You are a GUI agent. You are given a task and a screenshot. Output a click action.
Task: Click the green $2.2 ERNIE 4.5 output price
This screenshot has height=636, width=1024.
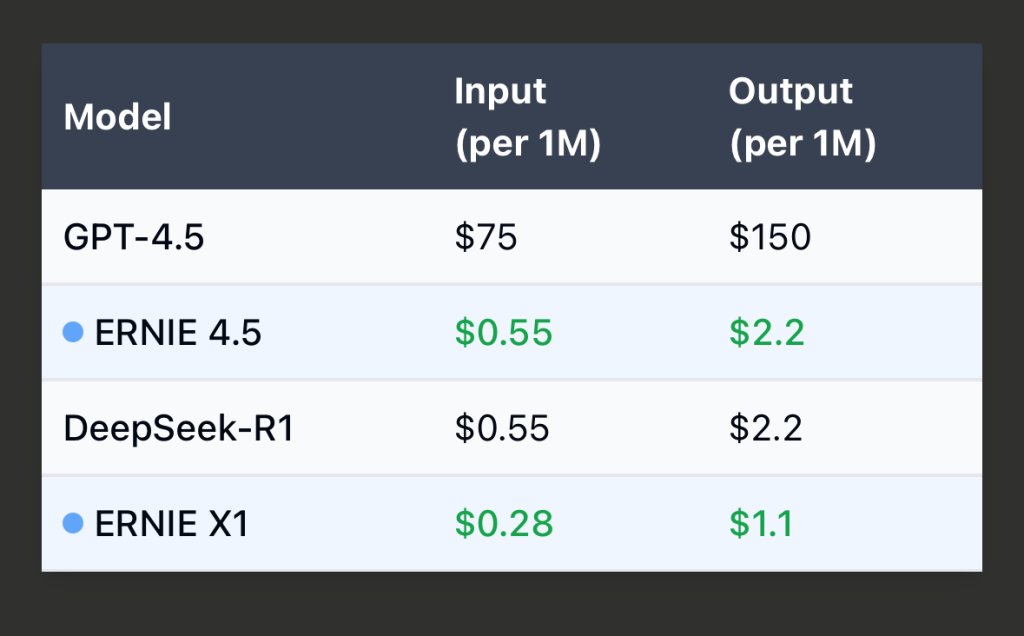click(x=766, y=332)
